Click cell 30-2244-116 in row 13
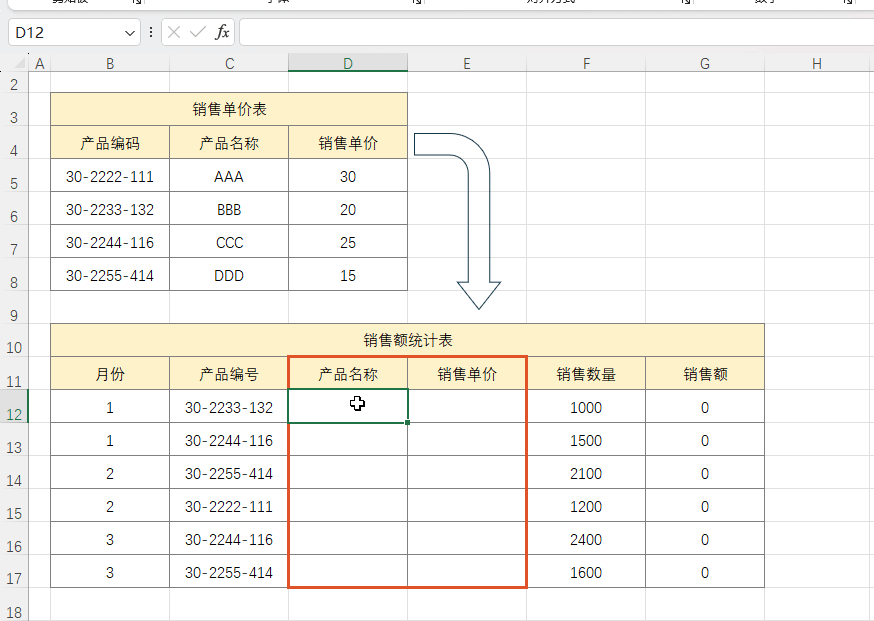 tap(229, 440)
